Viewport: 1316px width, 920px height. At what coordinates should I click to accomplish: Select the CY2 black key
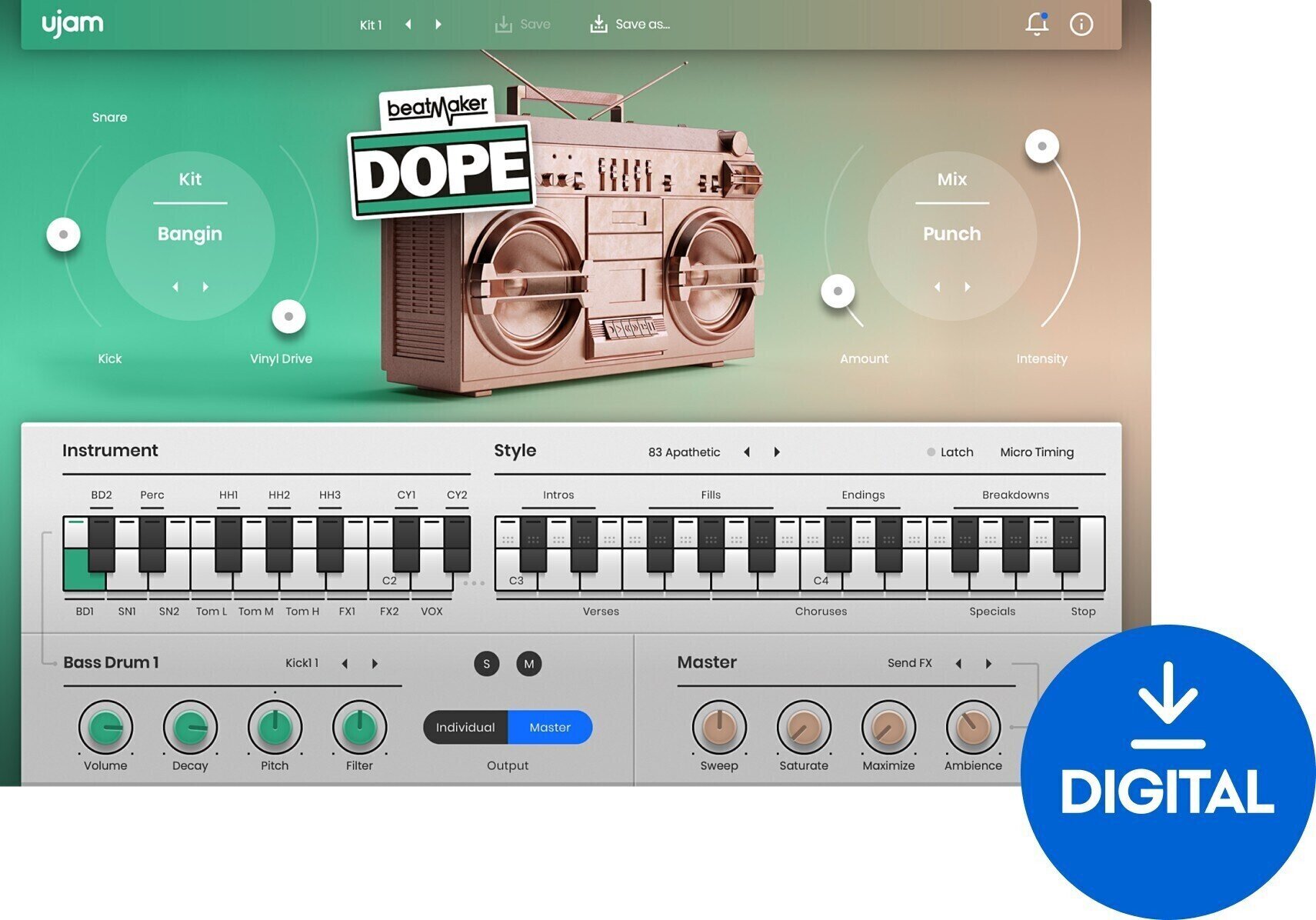tap(457, 545)
